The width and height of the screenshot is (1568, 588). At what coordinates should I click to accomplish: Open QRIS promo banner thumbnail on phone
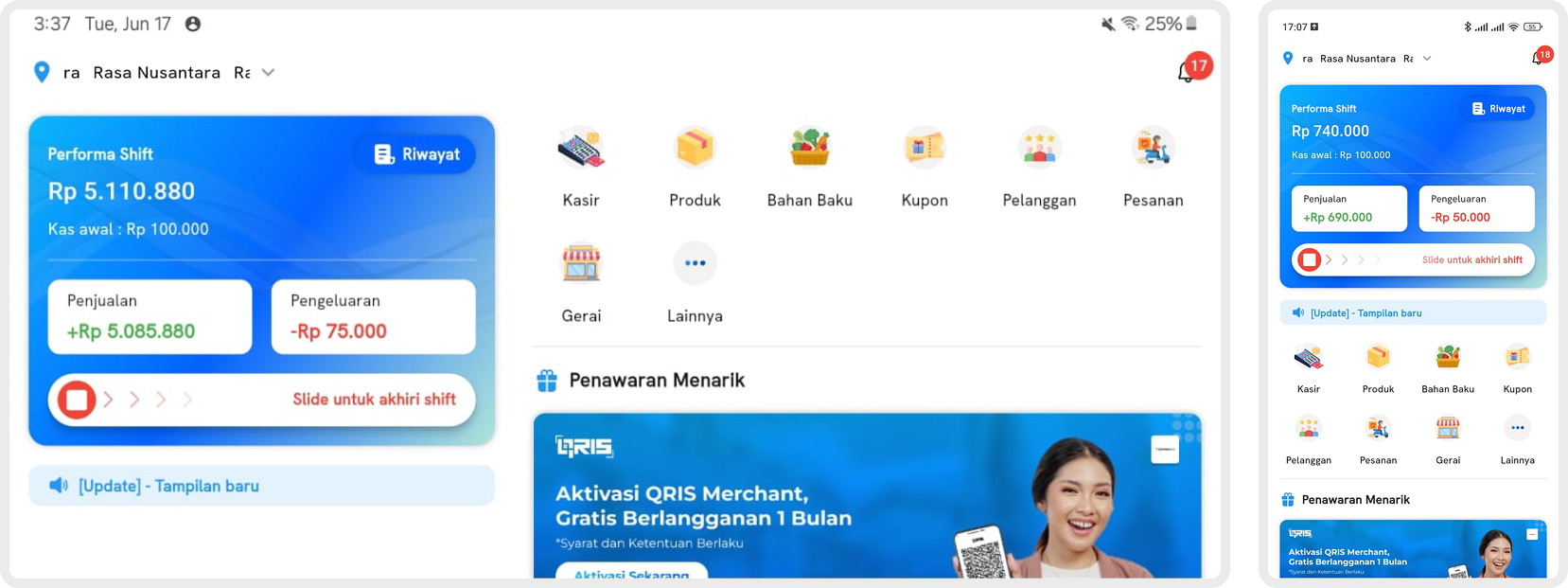click(1413, 548)
